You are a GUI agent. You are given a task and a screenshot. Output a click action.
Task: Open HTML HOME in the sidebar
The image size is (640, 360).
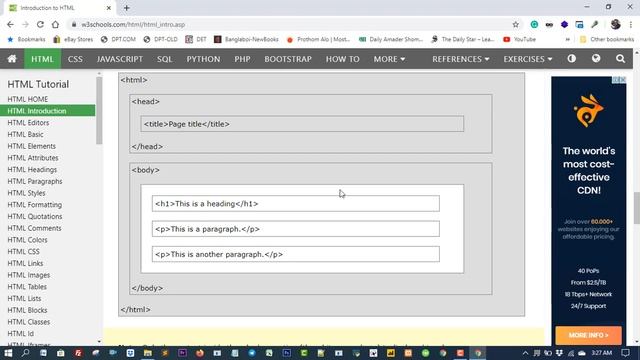point(27,99)
